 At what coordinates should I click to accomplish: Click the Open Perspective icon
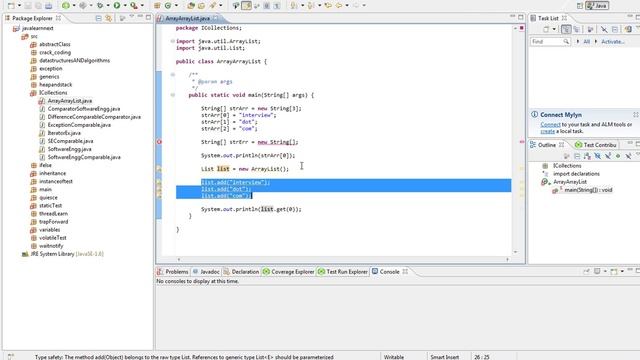click(580, 6)
